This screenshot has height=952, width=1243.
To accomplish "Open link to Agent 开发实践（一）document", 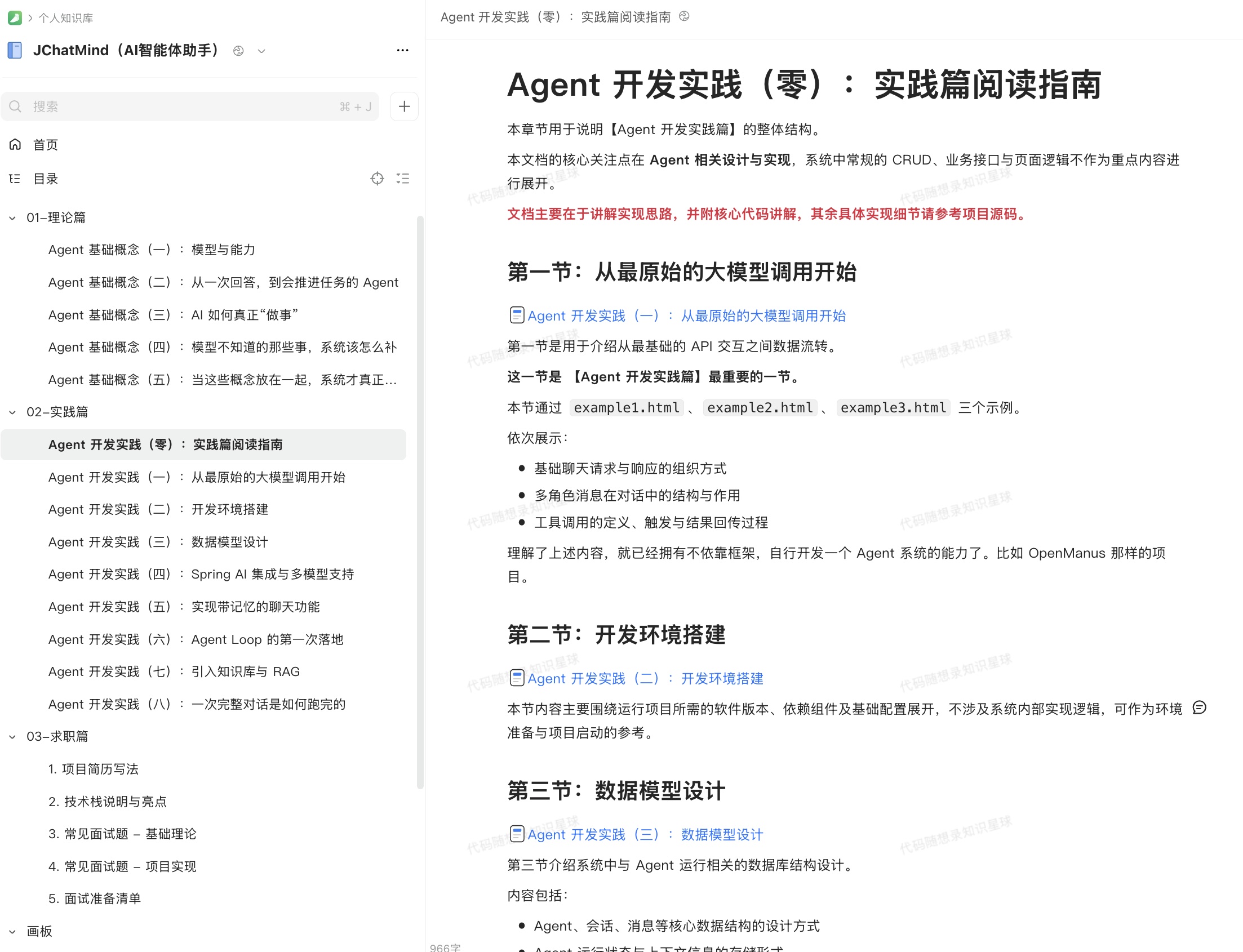I will click(x=686, y=315).
